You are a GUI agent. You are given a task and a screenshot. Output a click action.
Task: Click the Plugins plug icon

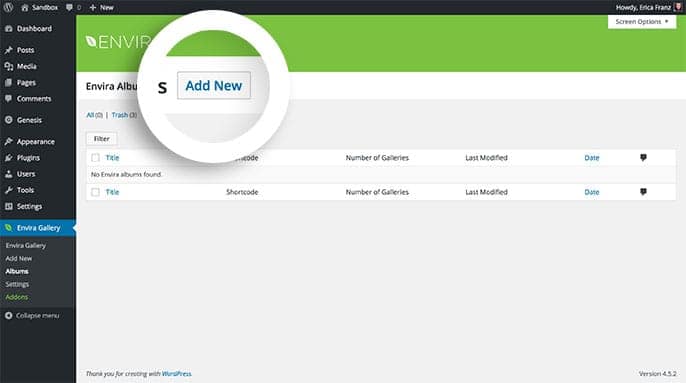coord(8,158)
